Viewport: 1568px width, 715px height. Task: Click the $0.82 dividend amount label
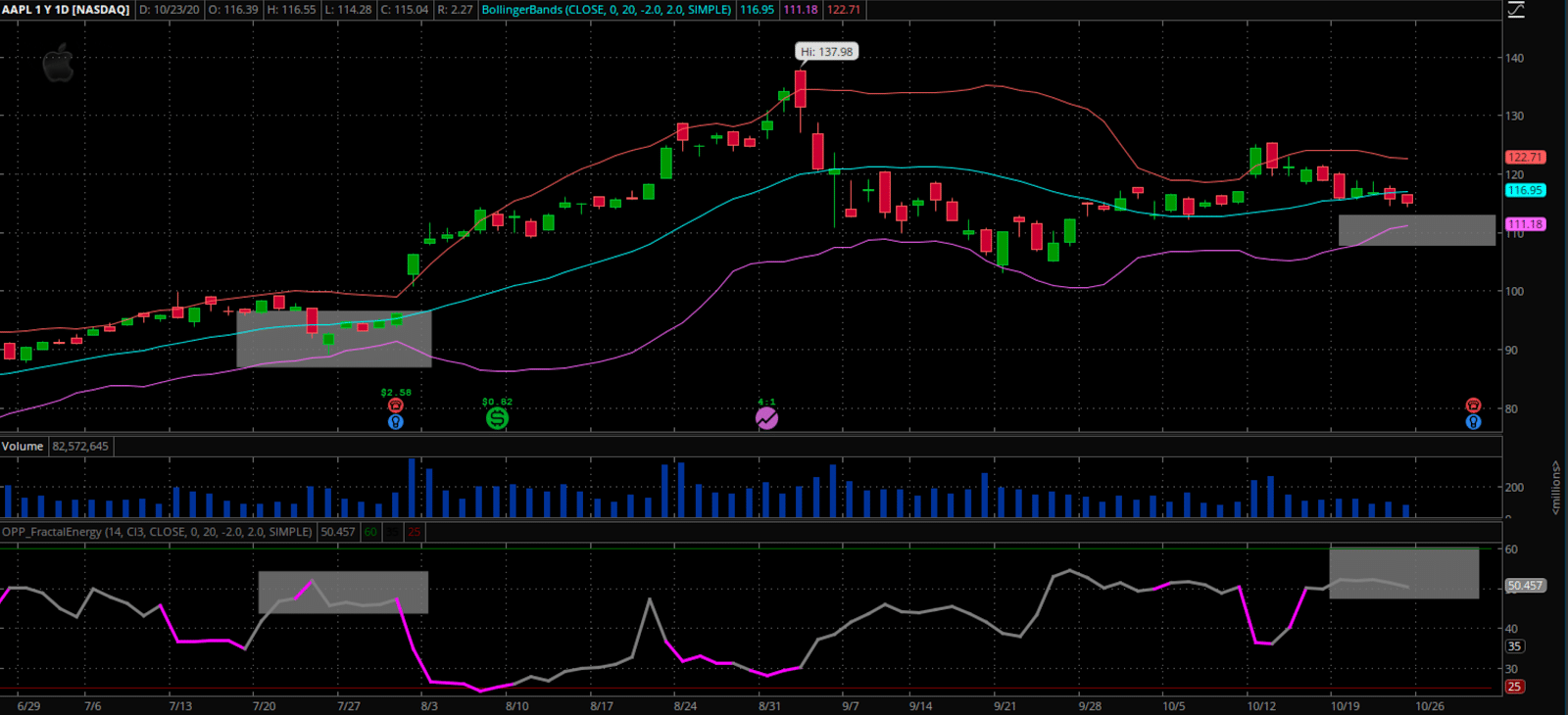click(497, 402)
